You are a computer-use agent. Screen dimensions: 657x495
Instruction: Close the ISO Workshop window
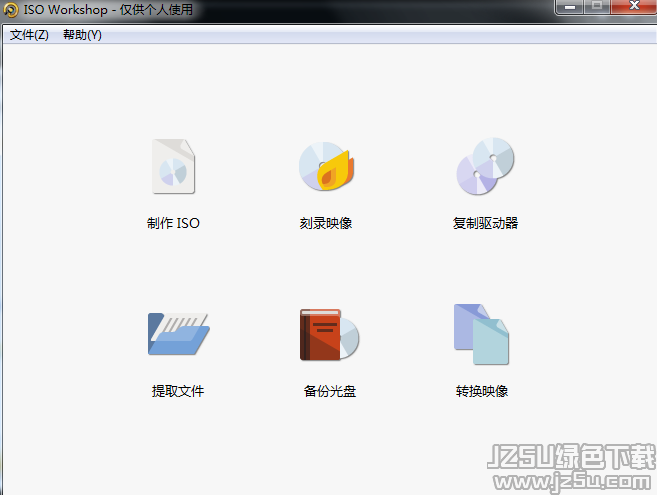coord(634,7)
